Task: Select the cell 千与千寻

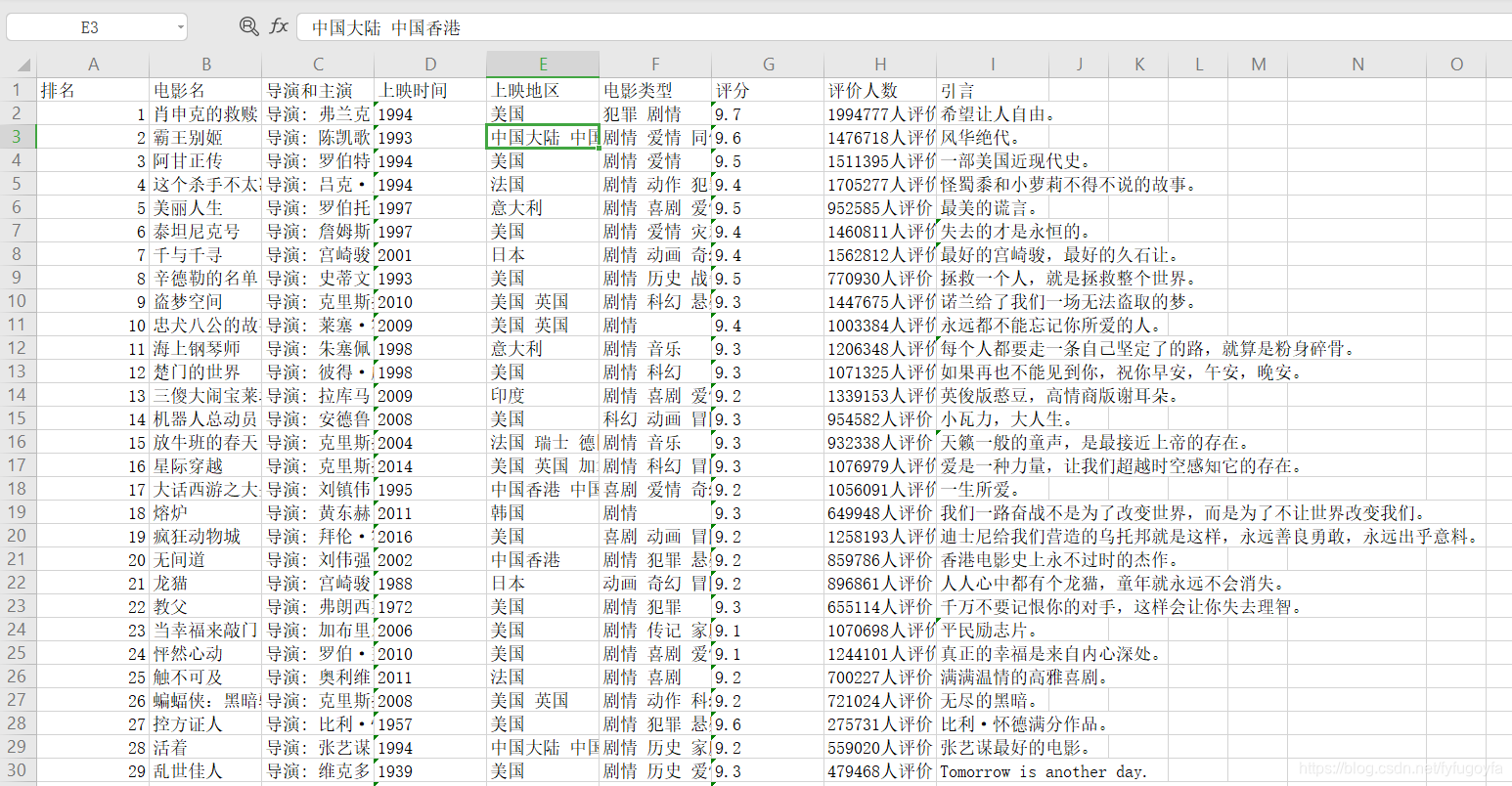Action: pyautogui.click(x=205, y=254)
